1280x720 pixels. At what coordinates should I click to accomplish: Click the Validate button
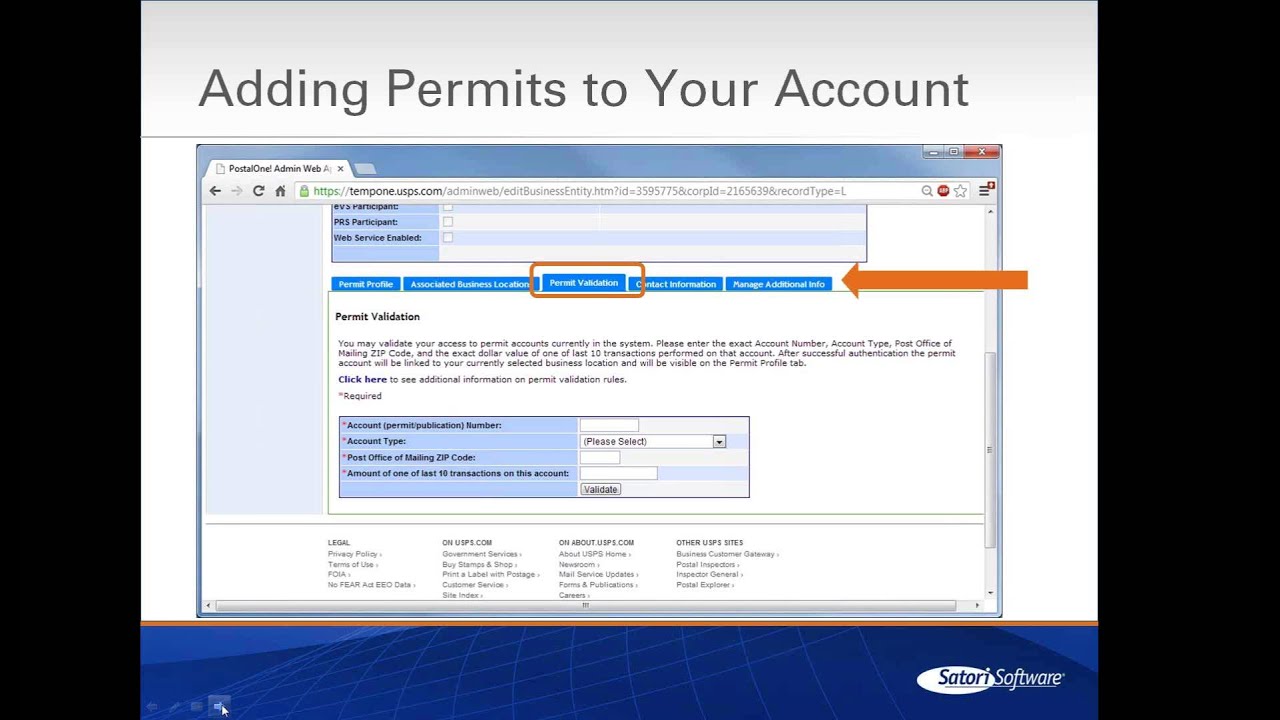(600, 489)
